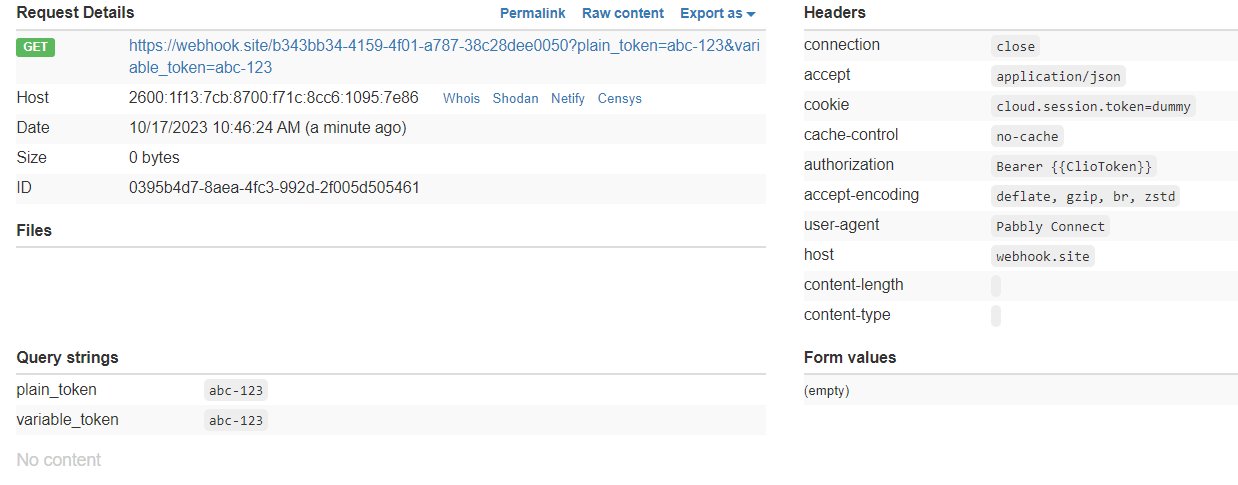Image resolution: width=1238 pixels, height=485 pixels.
Task: Open the Export as dropdown
Action: click(717, 13)
